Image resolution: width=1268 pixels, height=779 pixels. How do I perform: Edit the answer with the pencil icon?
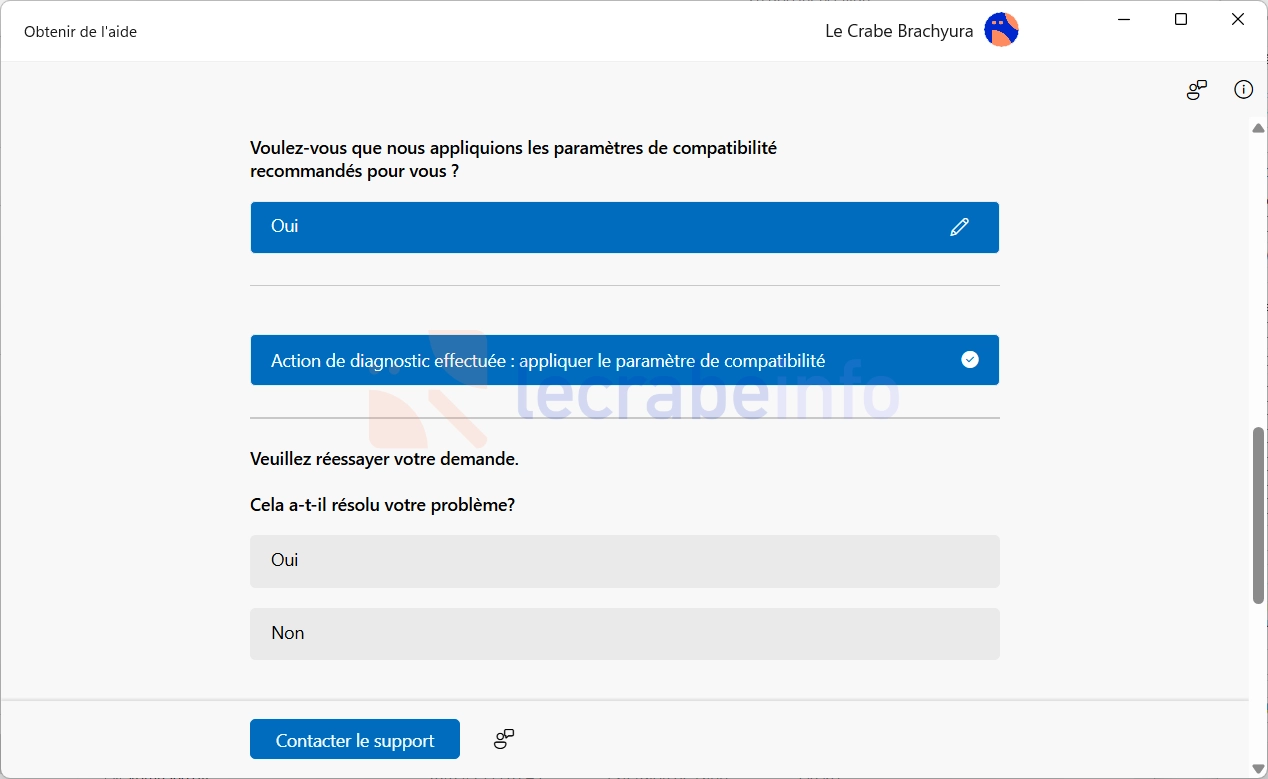(x=959, y=227)
